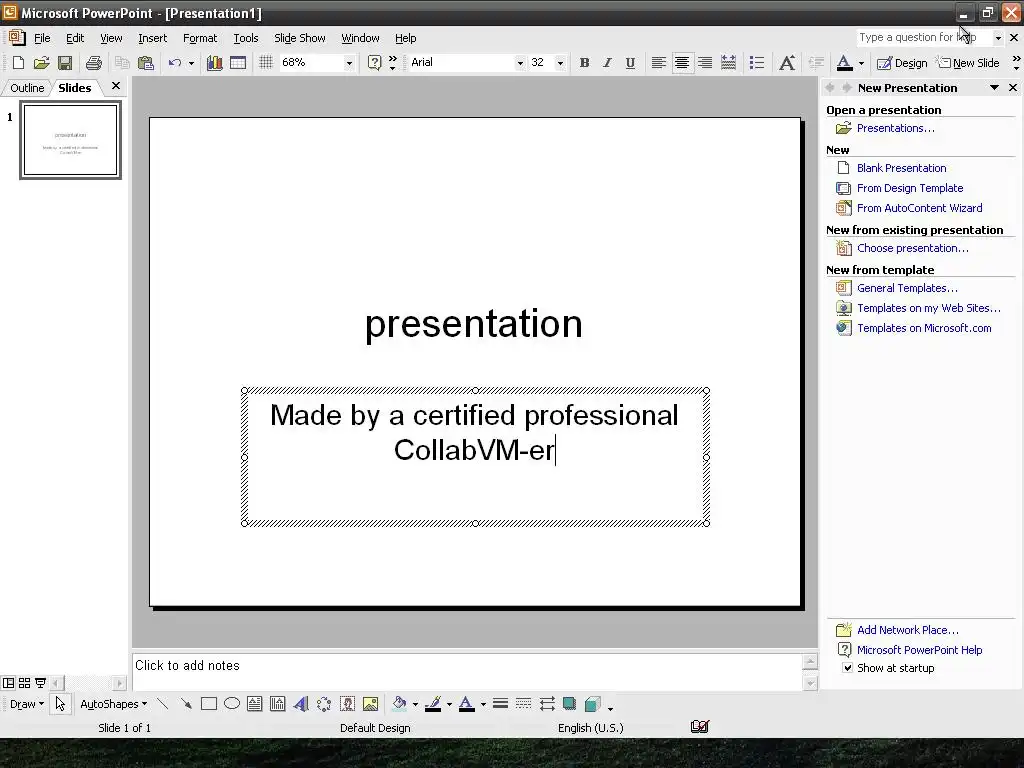Screen dimensions: 1024x768
Task: Open Arrow Style options
Action: (x=547, y=703)
